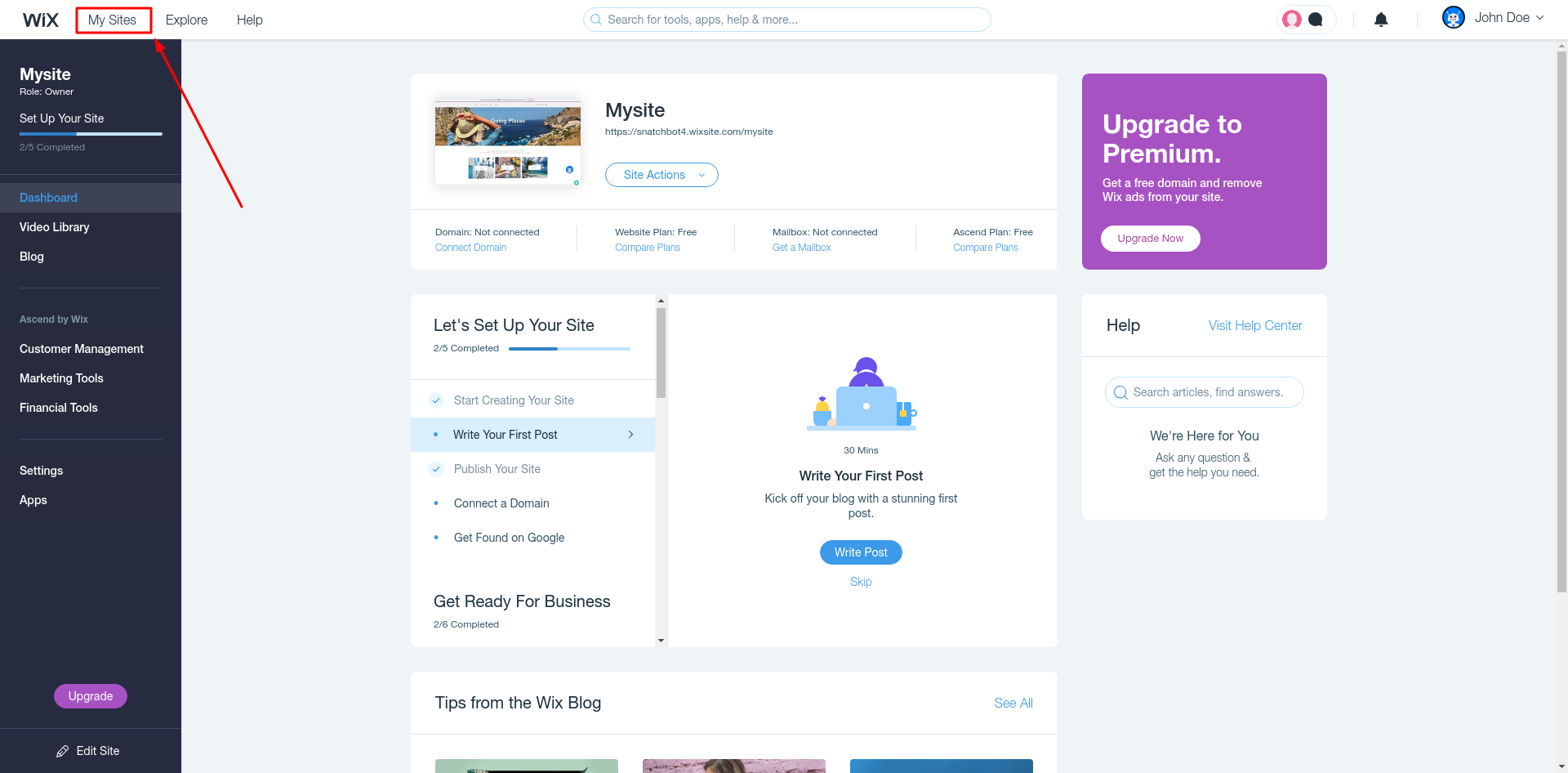This screenshot has height=773, width=1568.
Task: Click the Skip link
Action: point(861,582)
